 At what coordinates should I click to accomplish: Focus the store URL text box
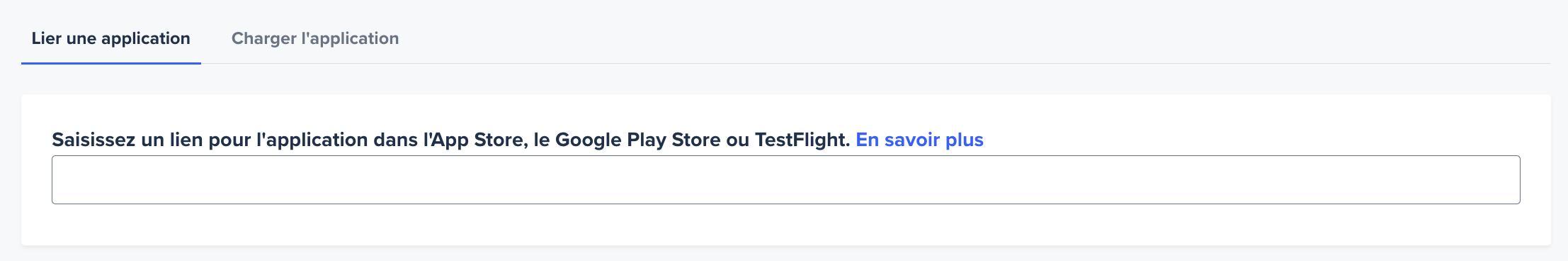pyautogui.click(x=786, y=180)
